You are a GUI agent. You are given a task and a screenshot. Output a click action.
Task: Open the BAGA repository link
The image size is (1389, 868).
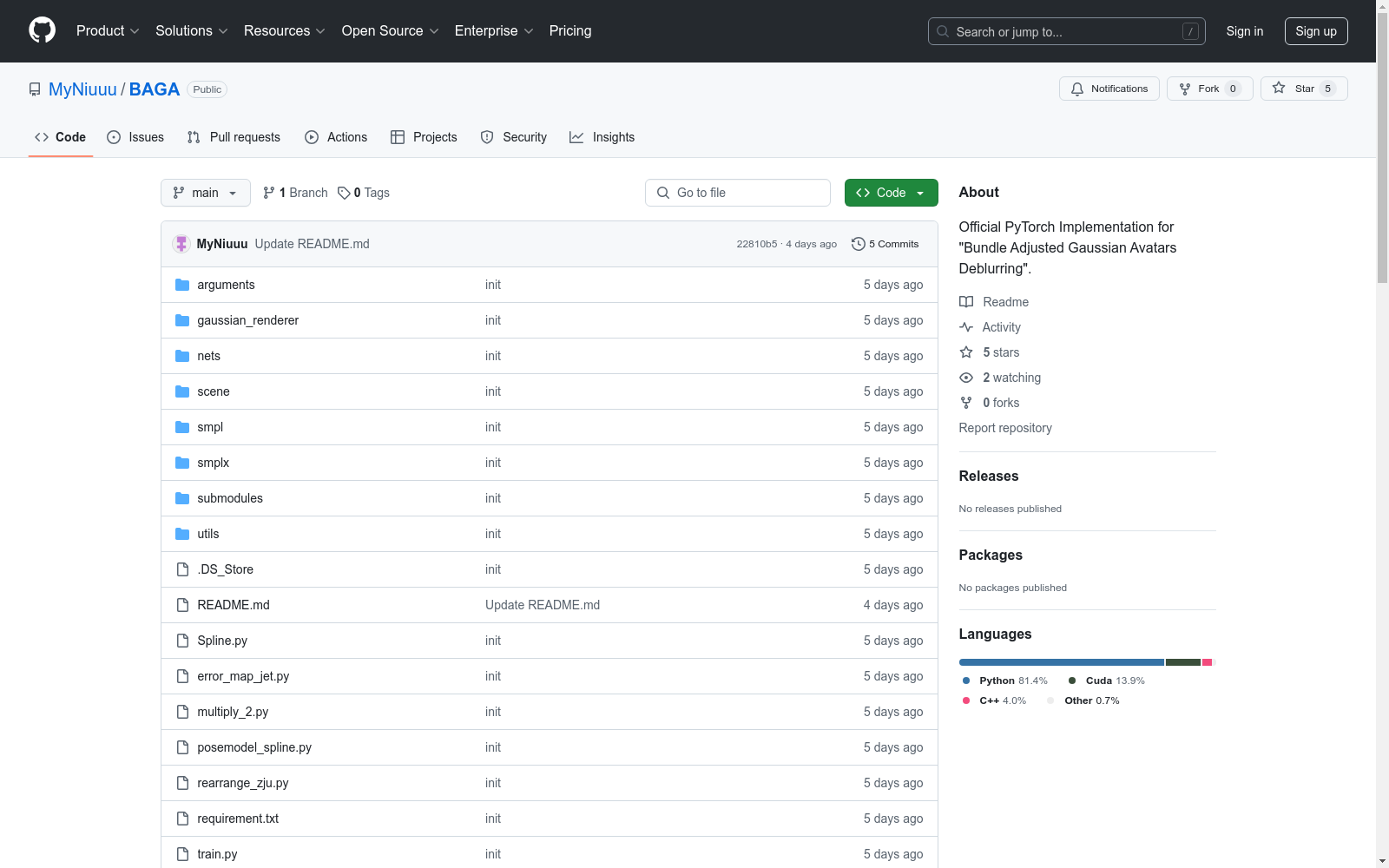click(x=155, y=89)
